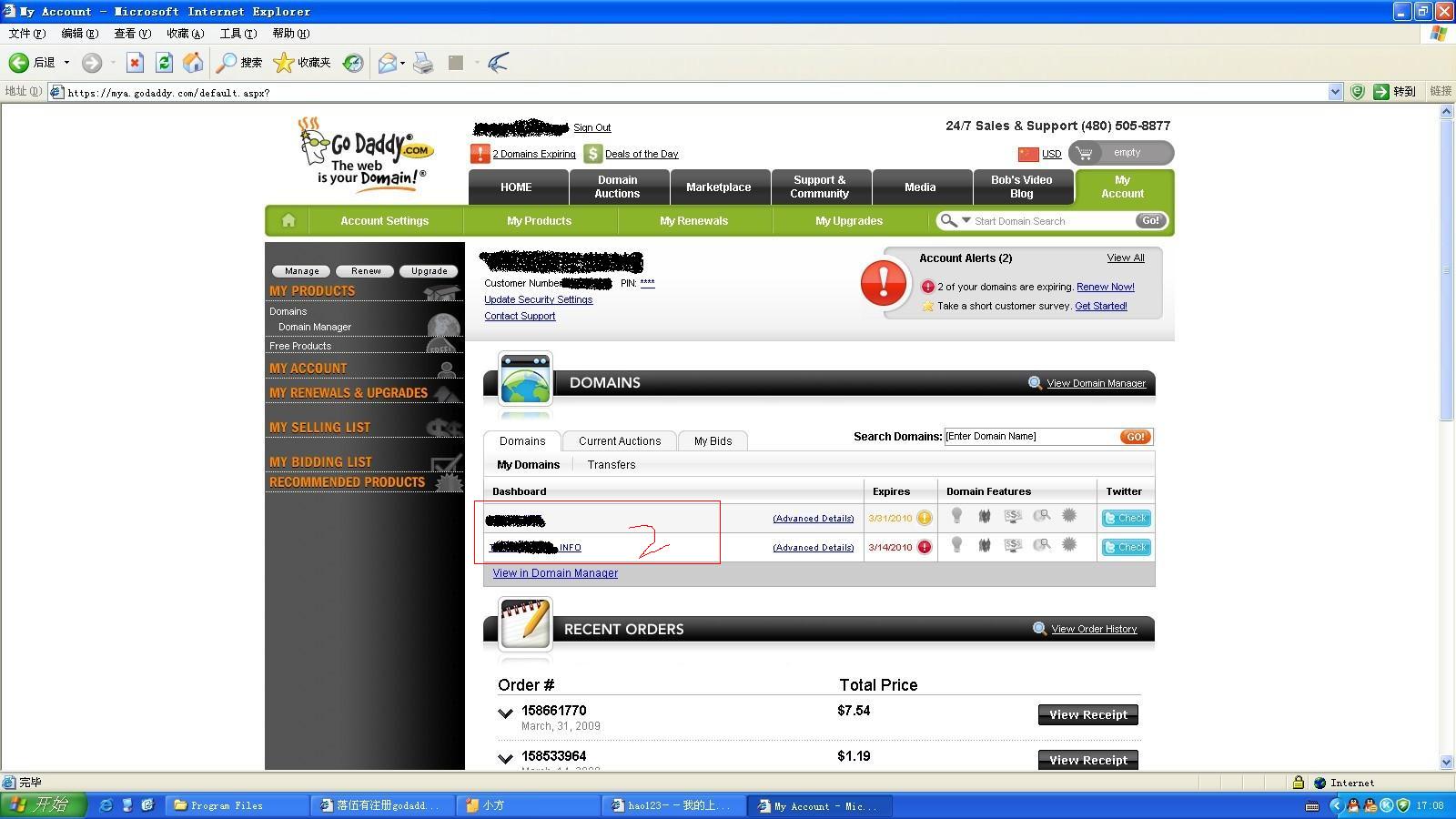Image resolution: width=1456 pixels, height=819 pixels.
Task: Click the vertical scrollbar down arrow
Action: click(1447, 763)
